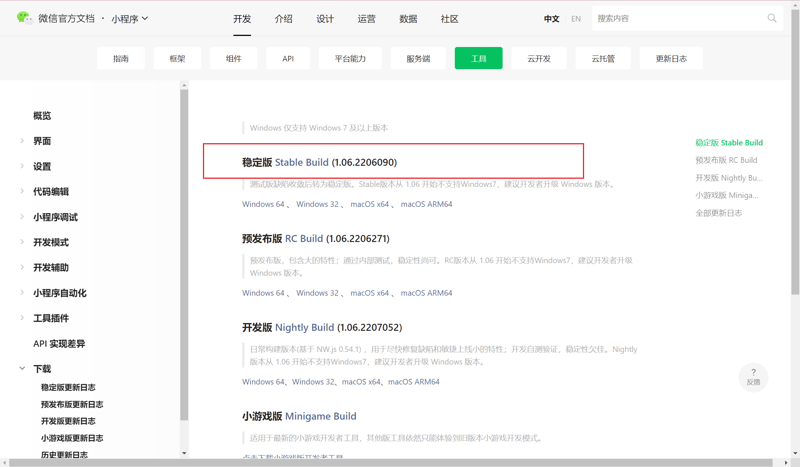Switch to the 社区 top tab

pos(449,19)
